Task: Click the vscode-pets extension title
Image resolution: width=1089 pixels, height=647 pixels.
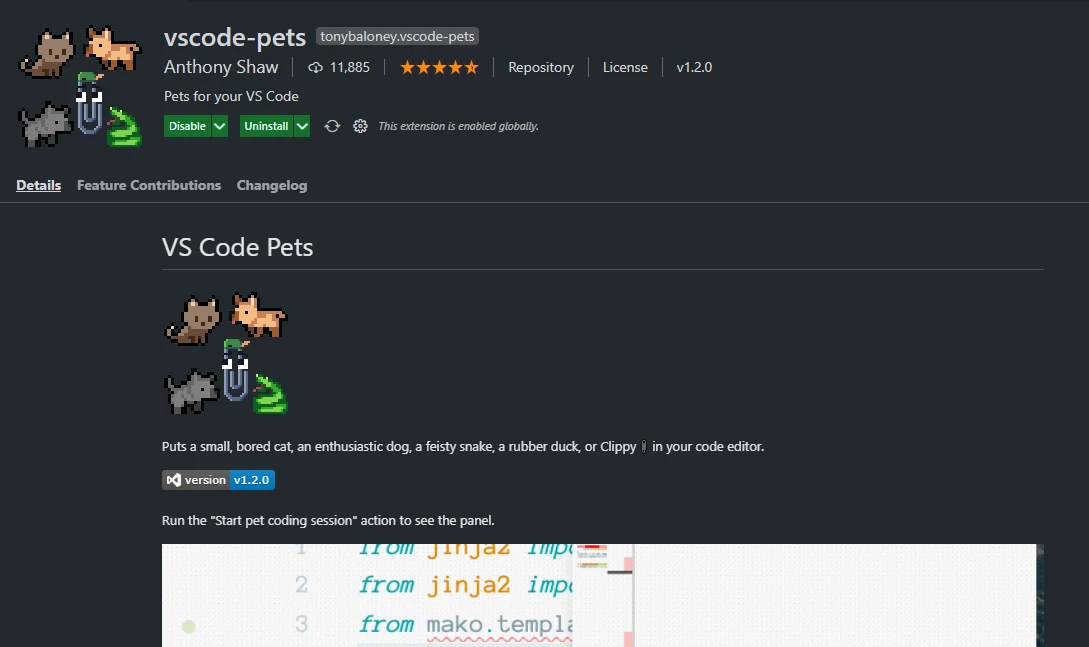Action: [235, 37]
